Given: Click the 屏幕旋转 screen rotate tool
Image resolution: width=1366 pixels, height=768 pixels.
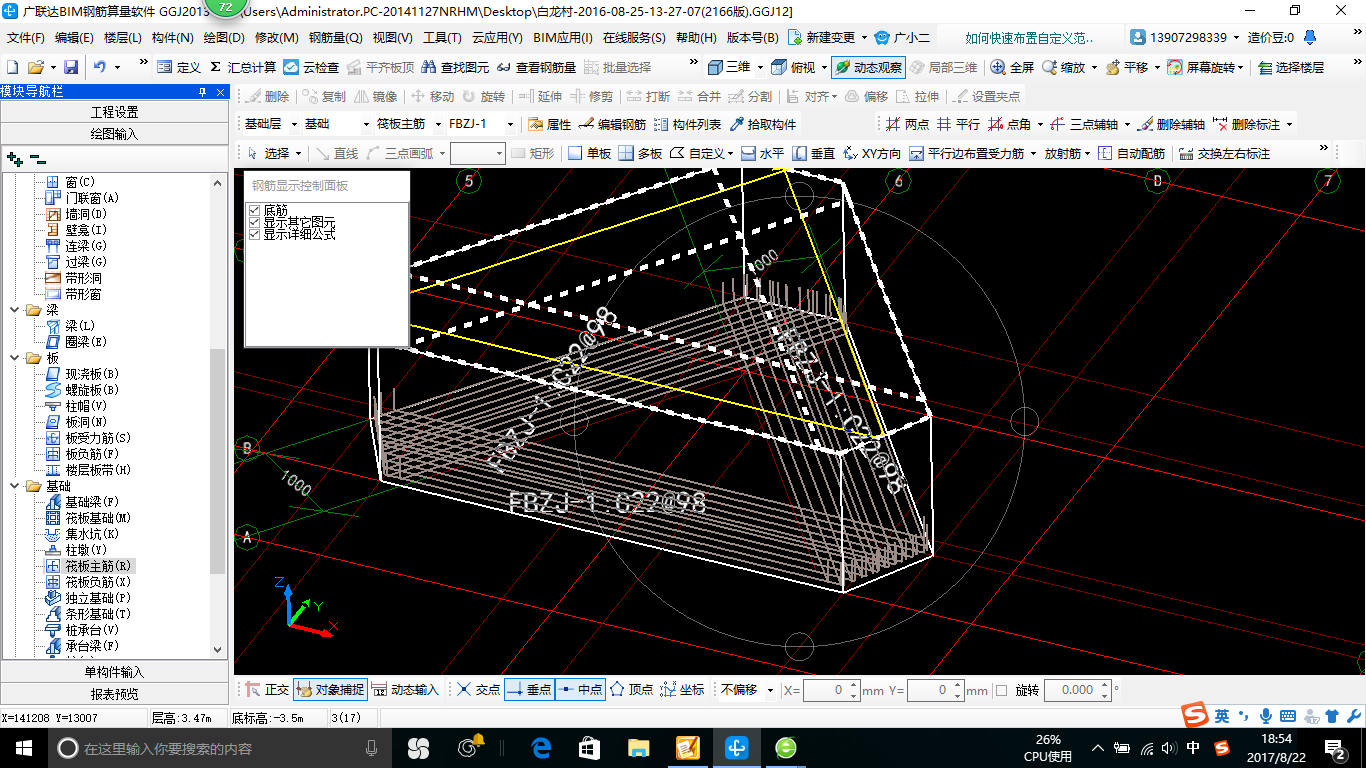Looking at the screenshot, I should [x=1205, y=67].
